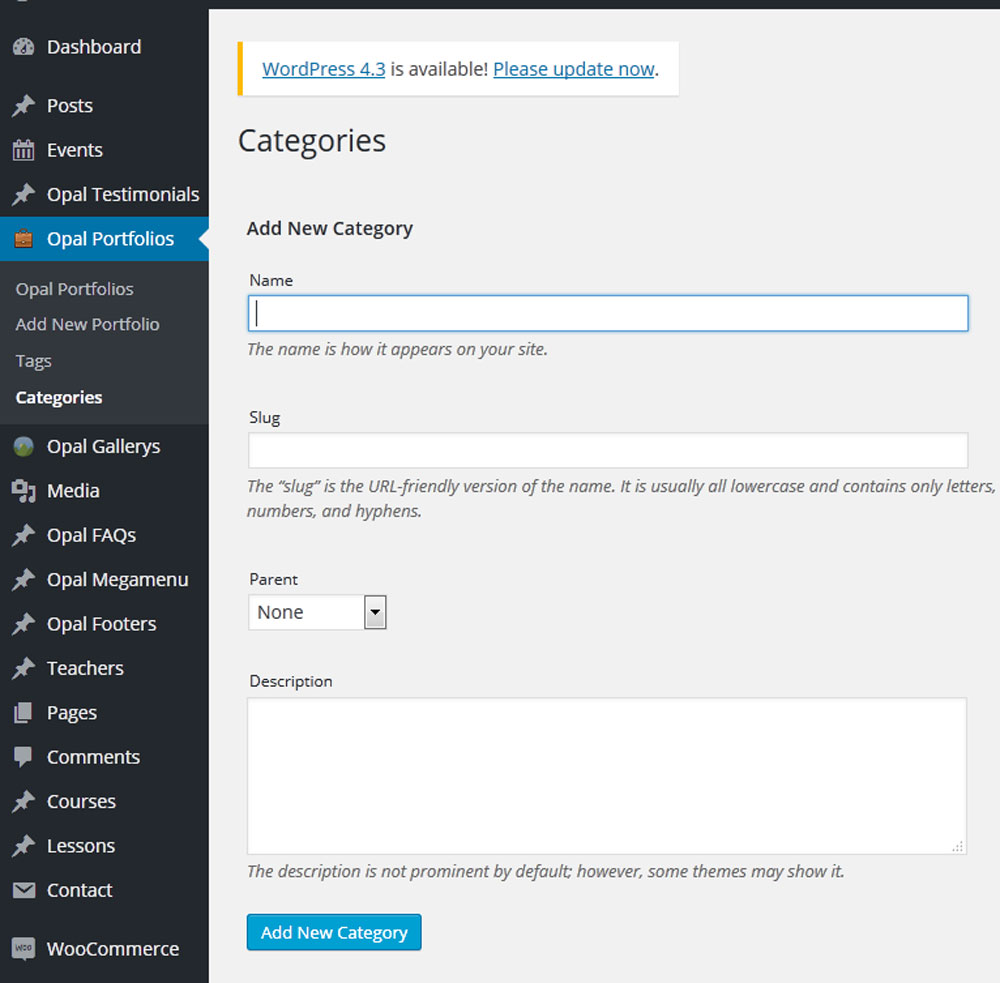Viewport: 1000px width, 983px height.
Task: Click into the Slug input field
Action: click(607, 450)
